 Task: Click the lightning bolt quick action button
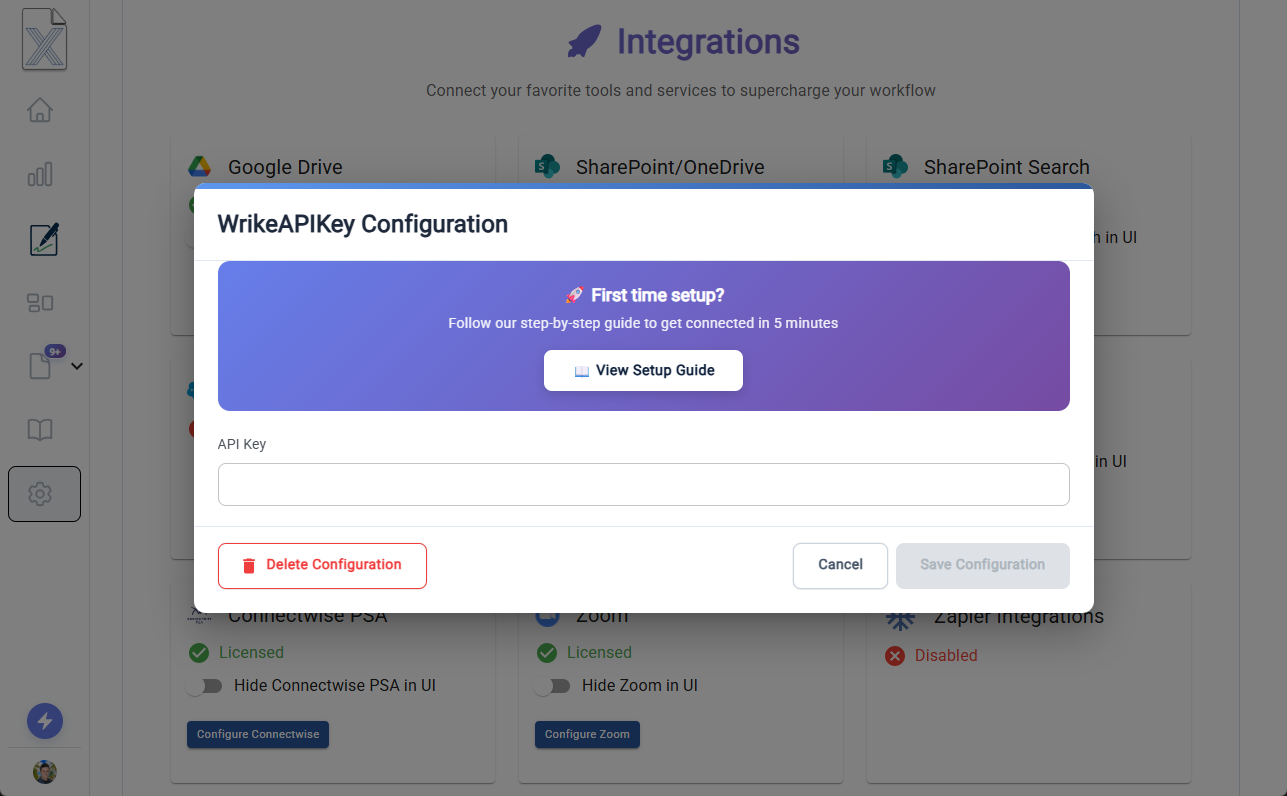tap(45, 721)
